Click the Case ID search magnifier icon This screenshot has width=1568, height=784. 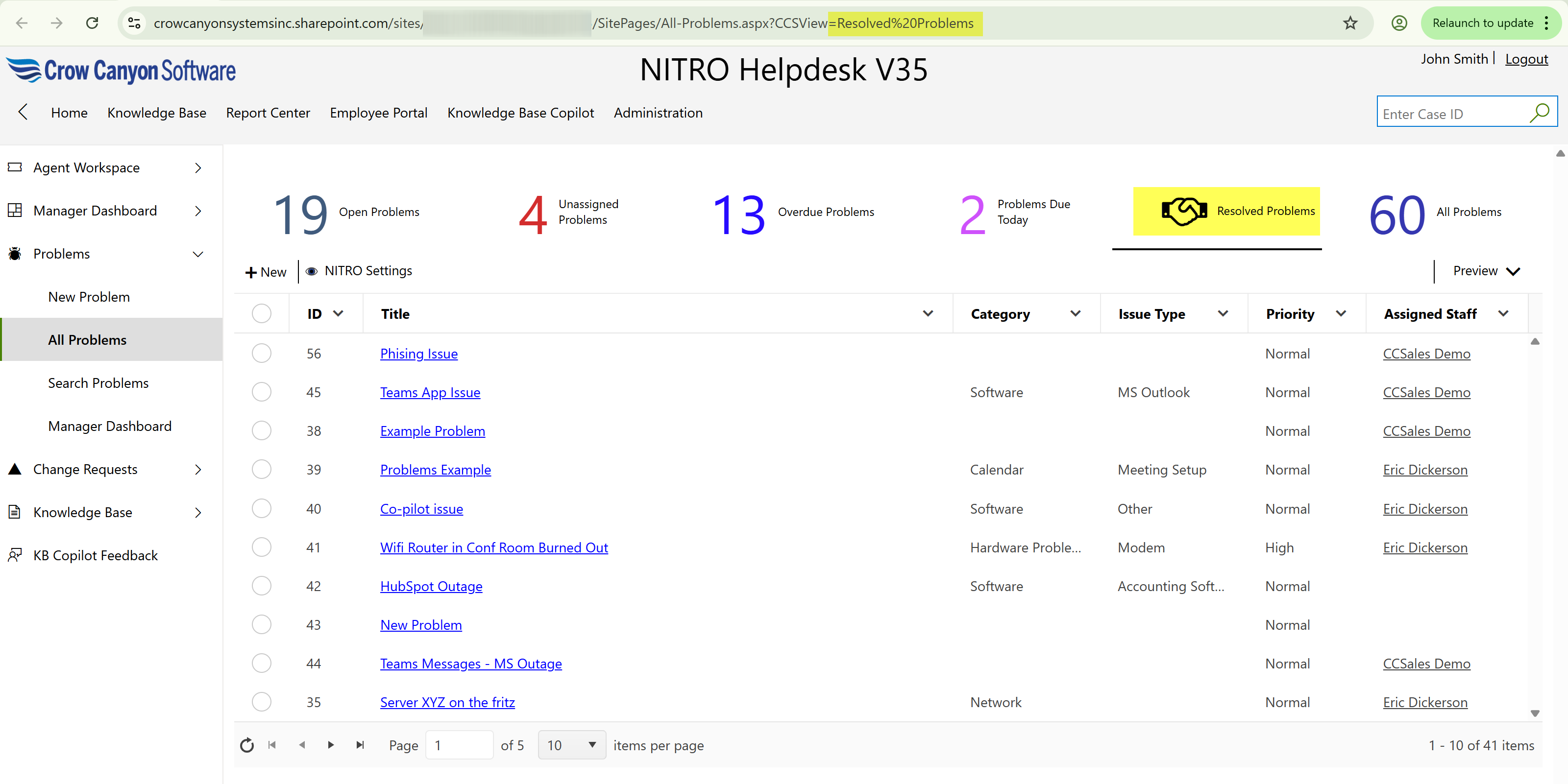(x=1541, y=113)
